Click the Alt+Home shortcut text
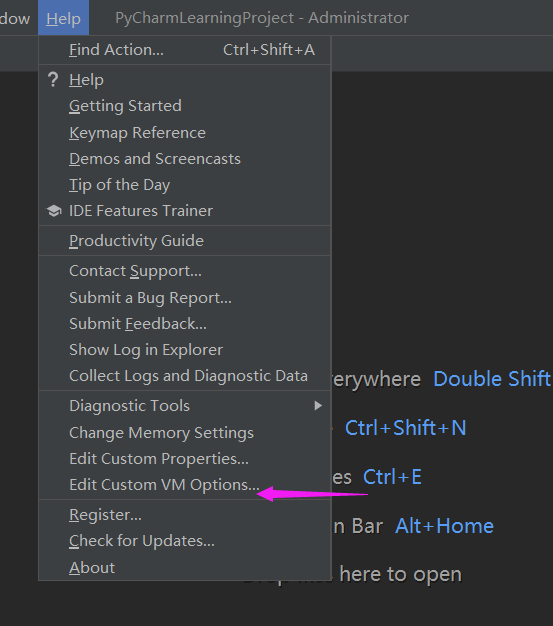This screenshot has width=553, height=626. 444,526
